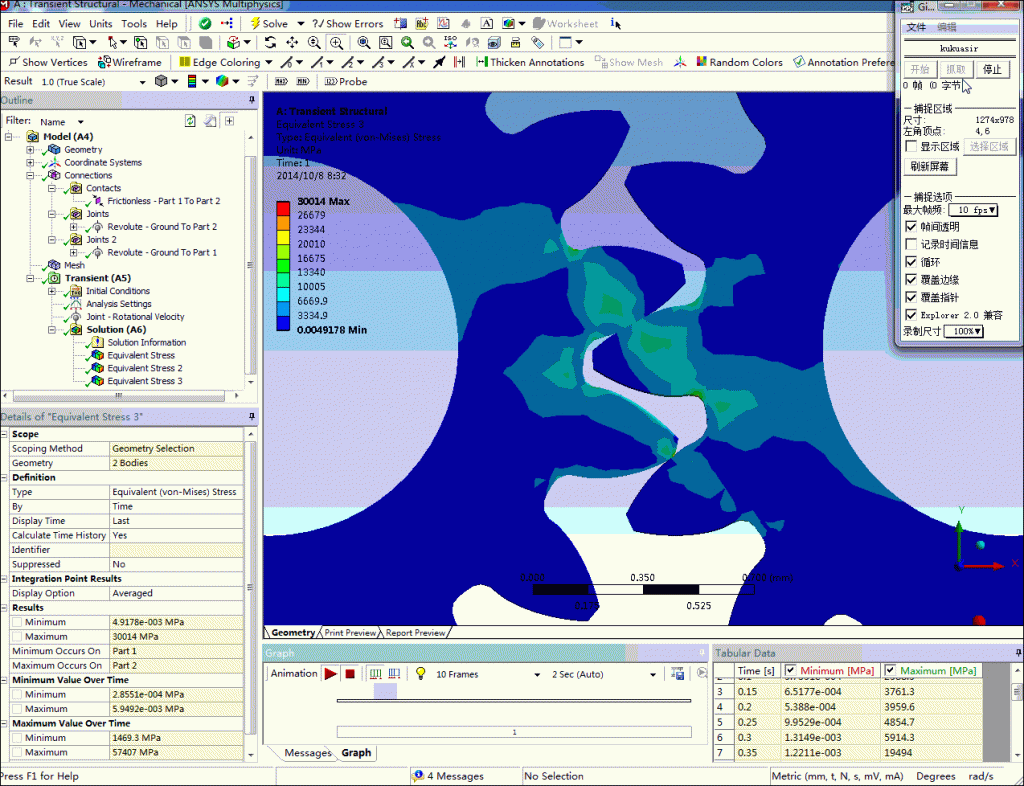Activate the Pan view tool
Viewport: 1024px width, 786px height.
292,43
